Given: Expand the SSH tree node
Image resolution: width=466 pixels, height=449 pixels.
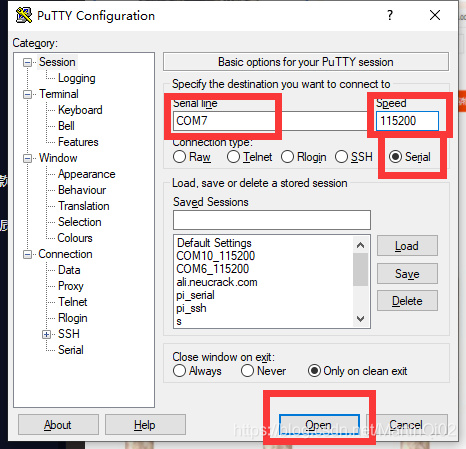Looking at the screenshot, I should pyautogui.click(x=46, y=334).
